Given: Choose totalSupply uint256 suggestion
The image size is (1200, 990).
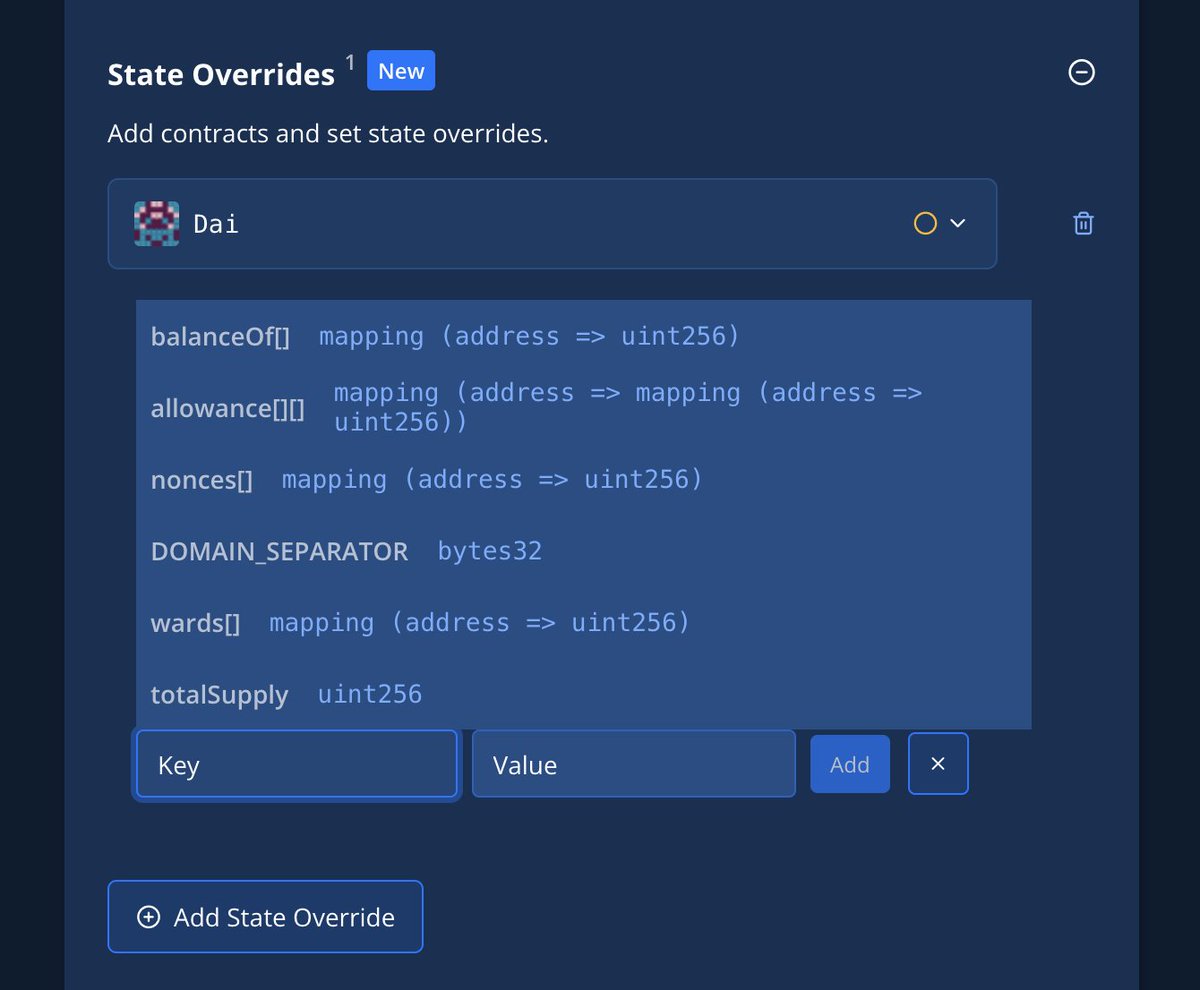Looking at the screenshot, I should pyautogui.click(x=583, y=694).
